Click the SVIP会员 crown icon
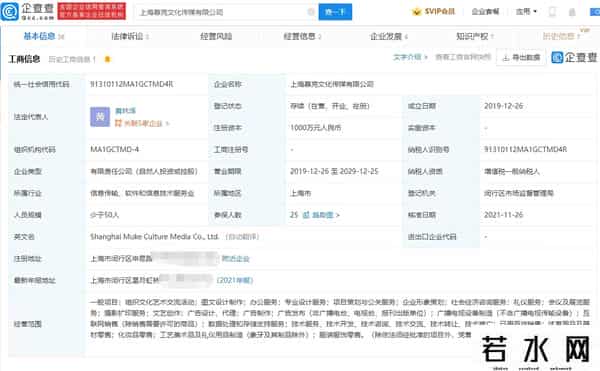Screen dimensions: 600x371 coord(416,11)
